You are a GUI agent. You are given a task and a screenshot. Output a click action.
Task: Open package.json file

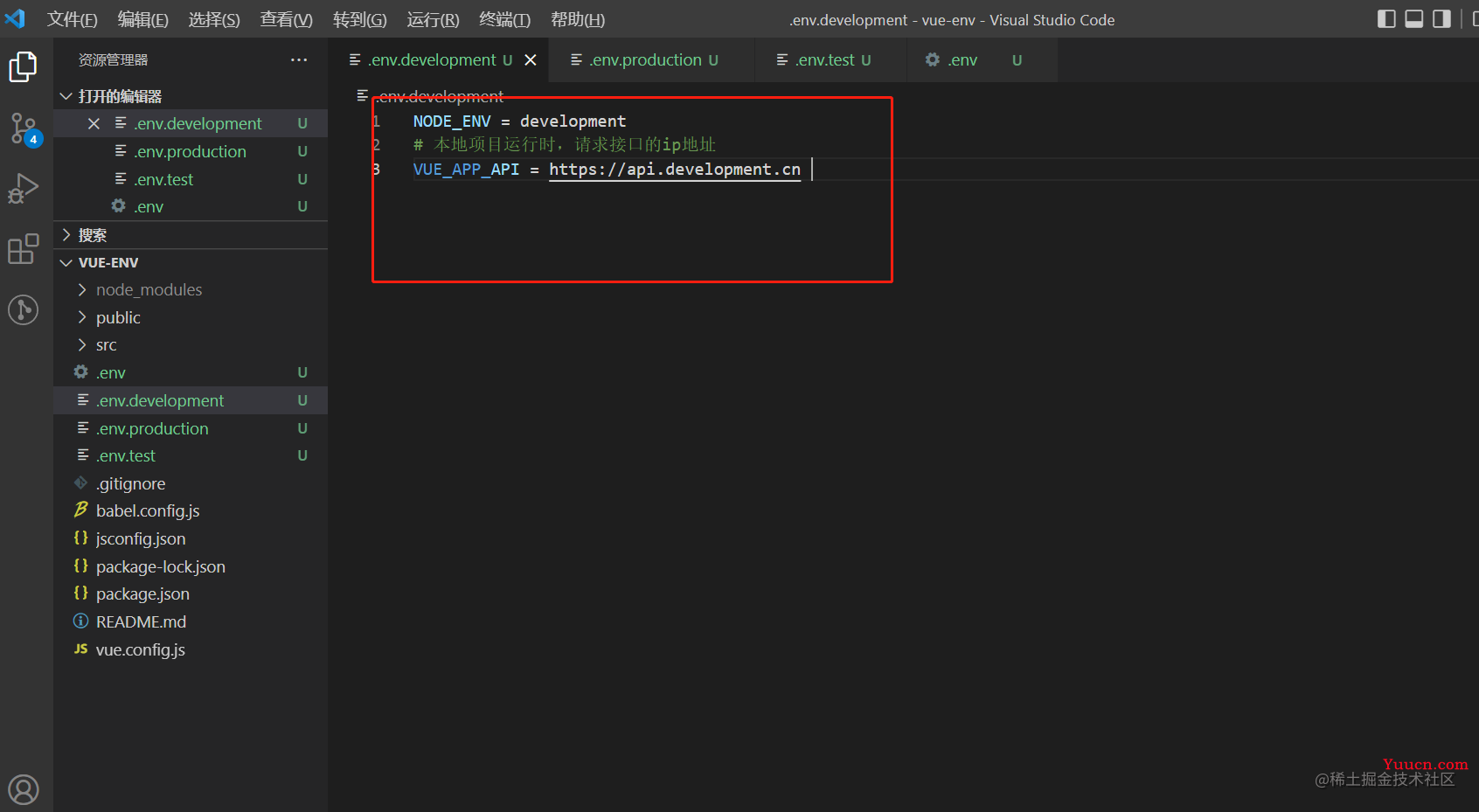191,593
